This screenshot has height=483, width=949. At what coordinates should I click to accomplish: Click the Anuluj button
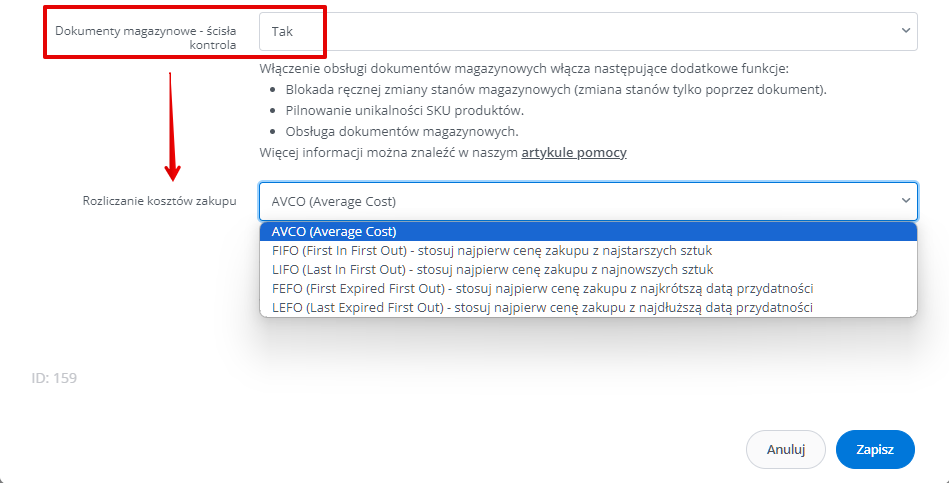[786, 450]
